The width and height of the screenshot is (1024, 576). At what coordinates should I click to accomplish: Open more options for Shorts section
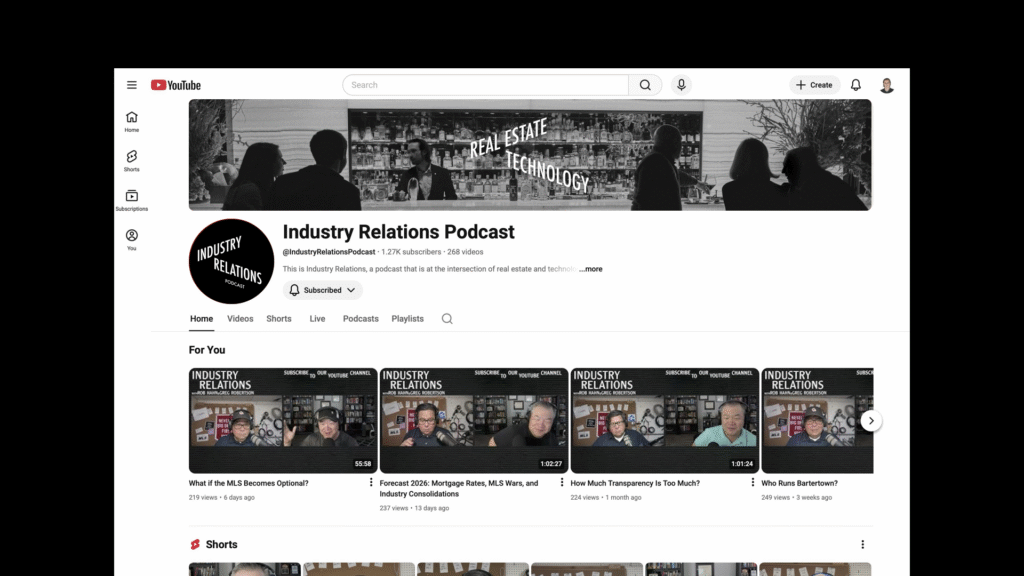[x=862, y=544]
